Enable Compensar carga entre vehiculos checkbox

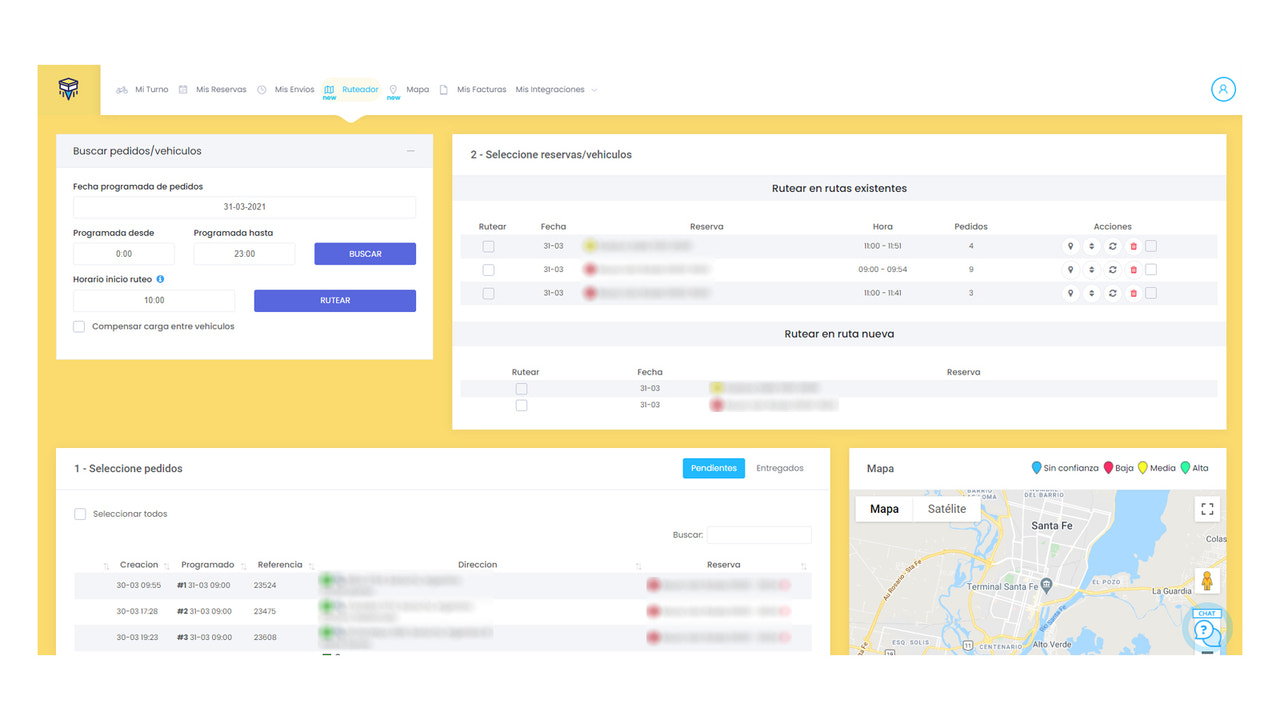(x=79, y=327)
